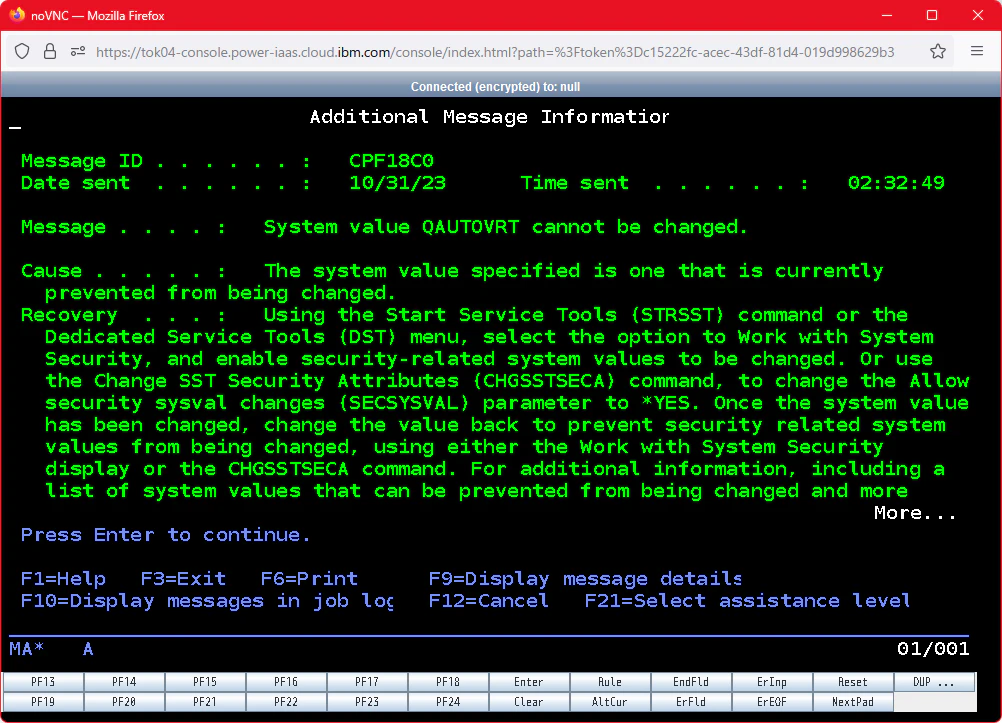
Task: Bookmark this page with the star icon
Action: (937, 52)
